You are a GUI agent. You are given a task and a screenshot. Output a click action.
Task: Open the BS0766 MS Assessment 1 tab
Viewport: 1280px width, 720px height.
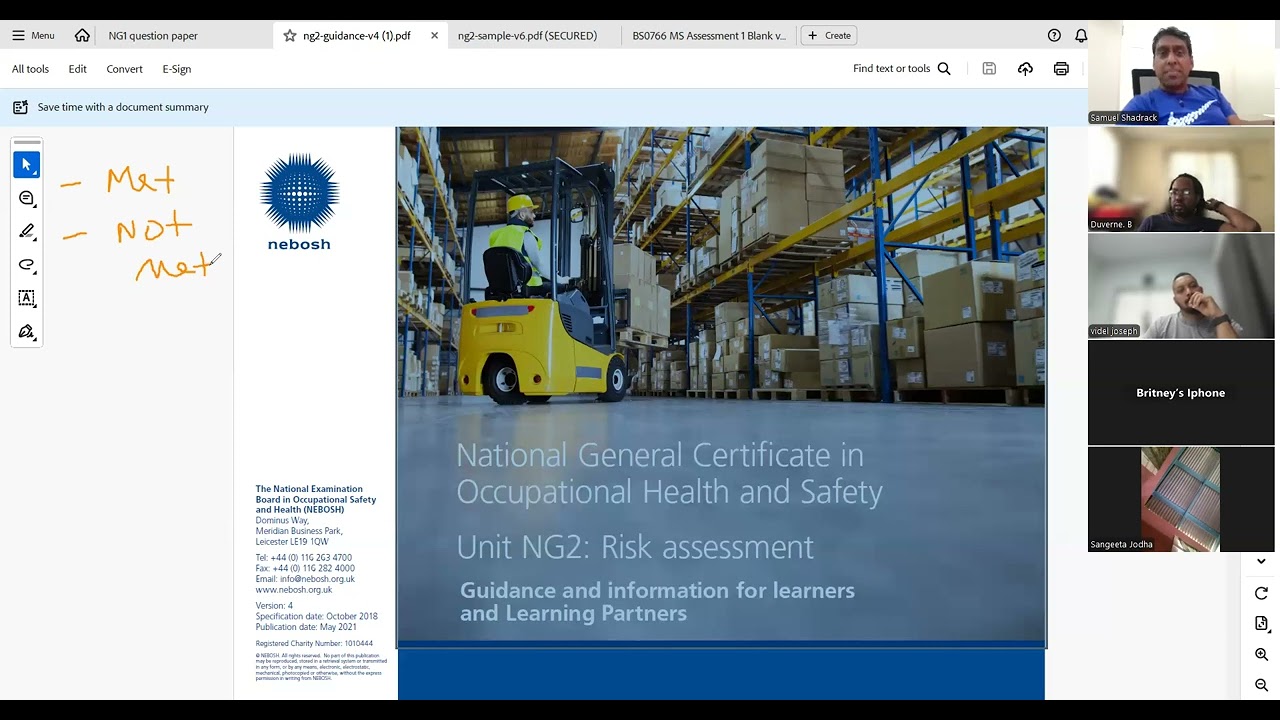pos(709,35)
